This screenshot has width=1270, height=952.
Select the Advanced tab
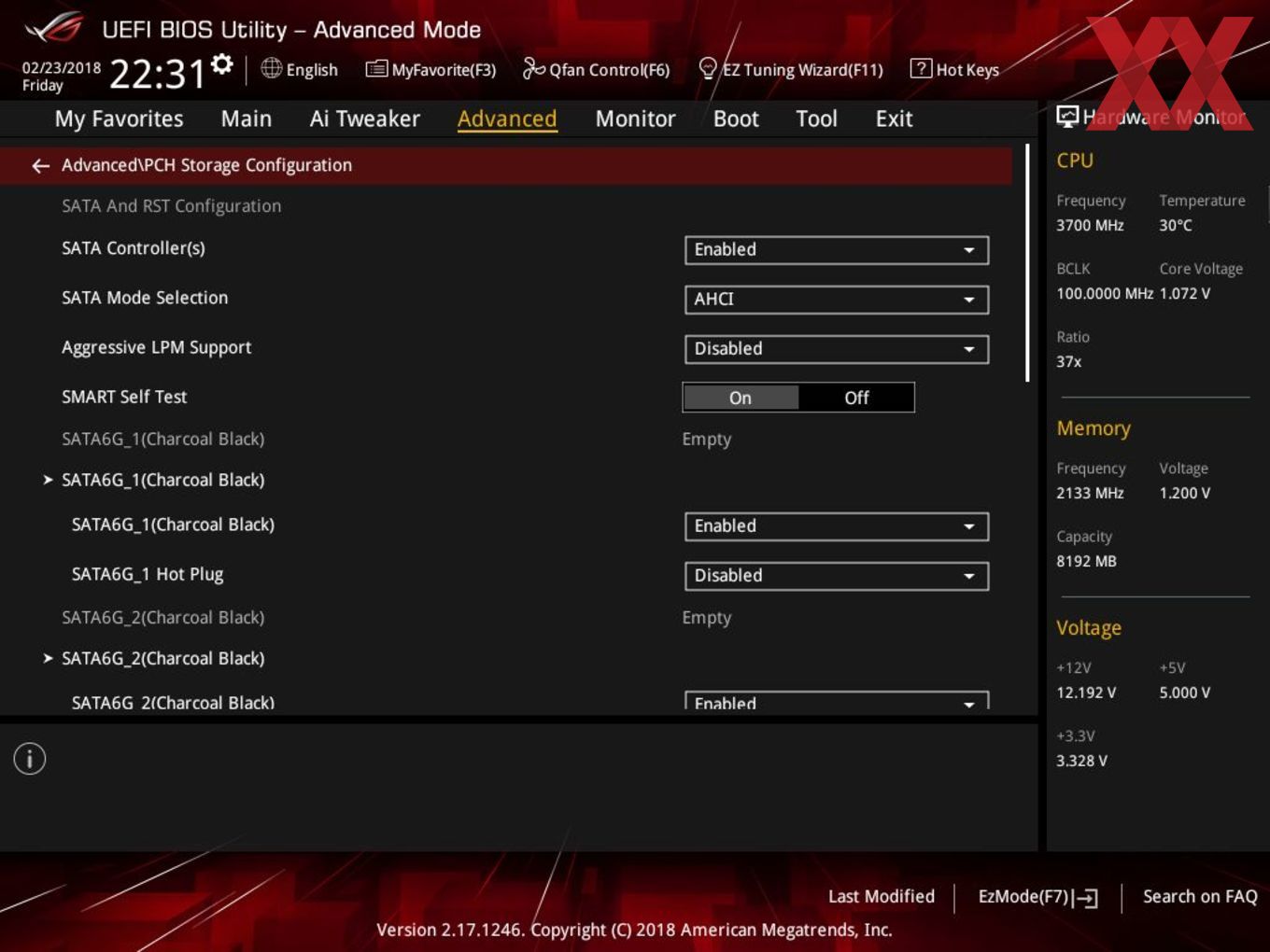point(507,119)
